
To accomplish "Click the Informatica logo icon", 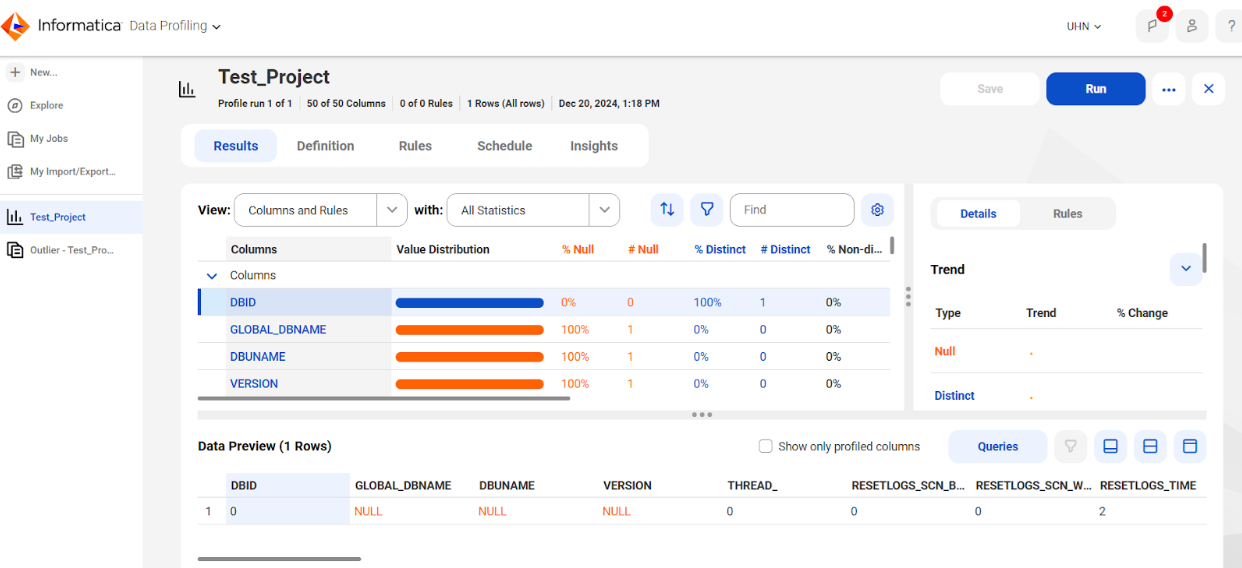I will (15, 25).
